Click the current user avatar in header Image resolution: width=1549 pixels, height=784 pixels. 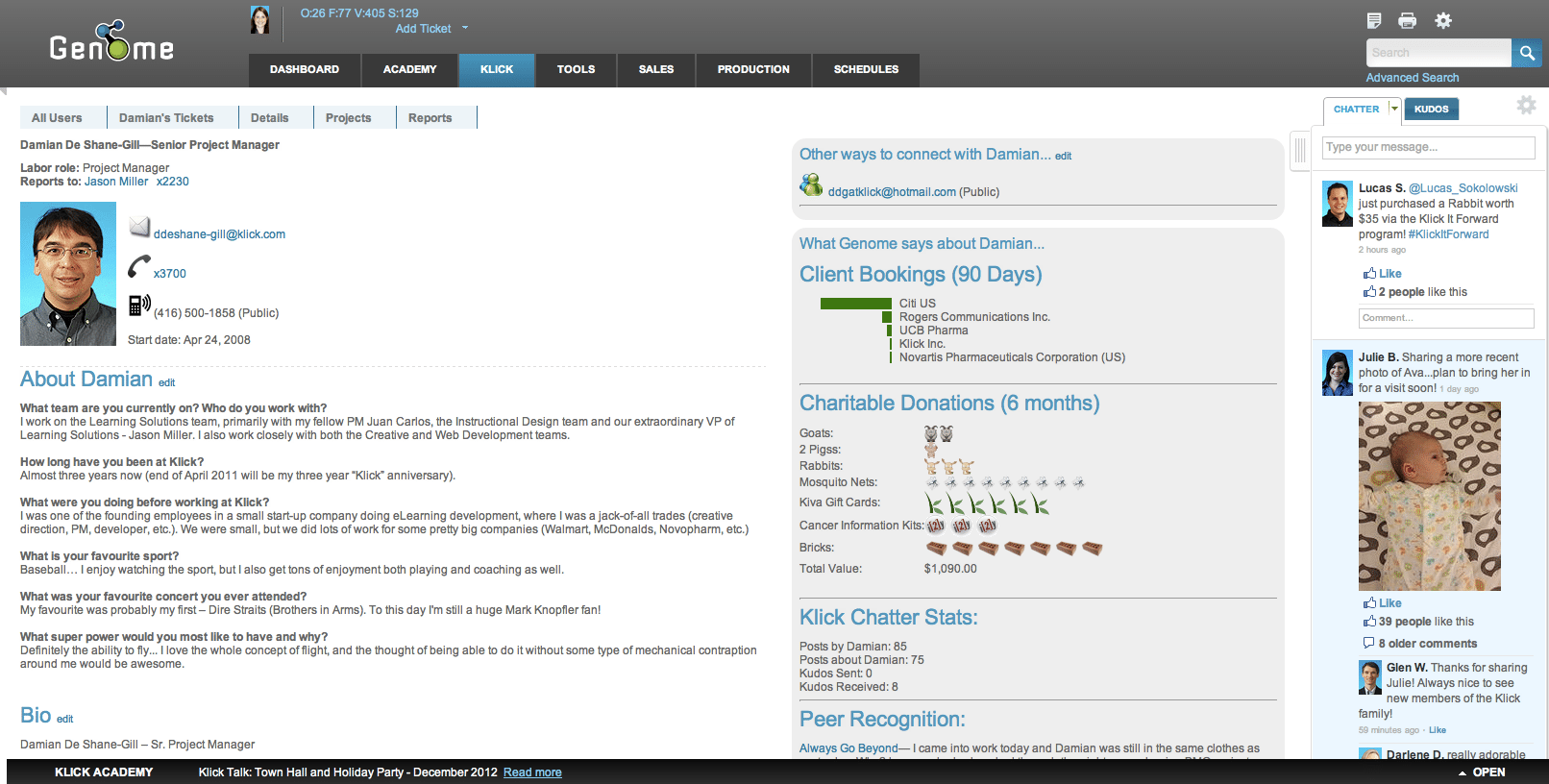click(x=259, y=20)
